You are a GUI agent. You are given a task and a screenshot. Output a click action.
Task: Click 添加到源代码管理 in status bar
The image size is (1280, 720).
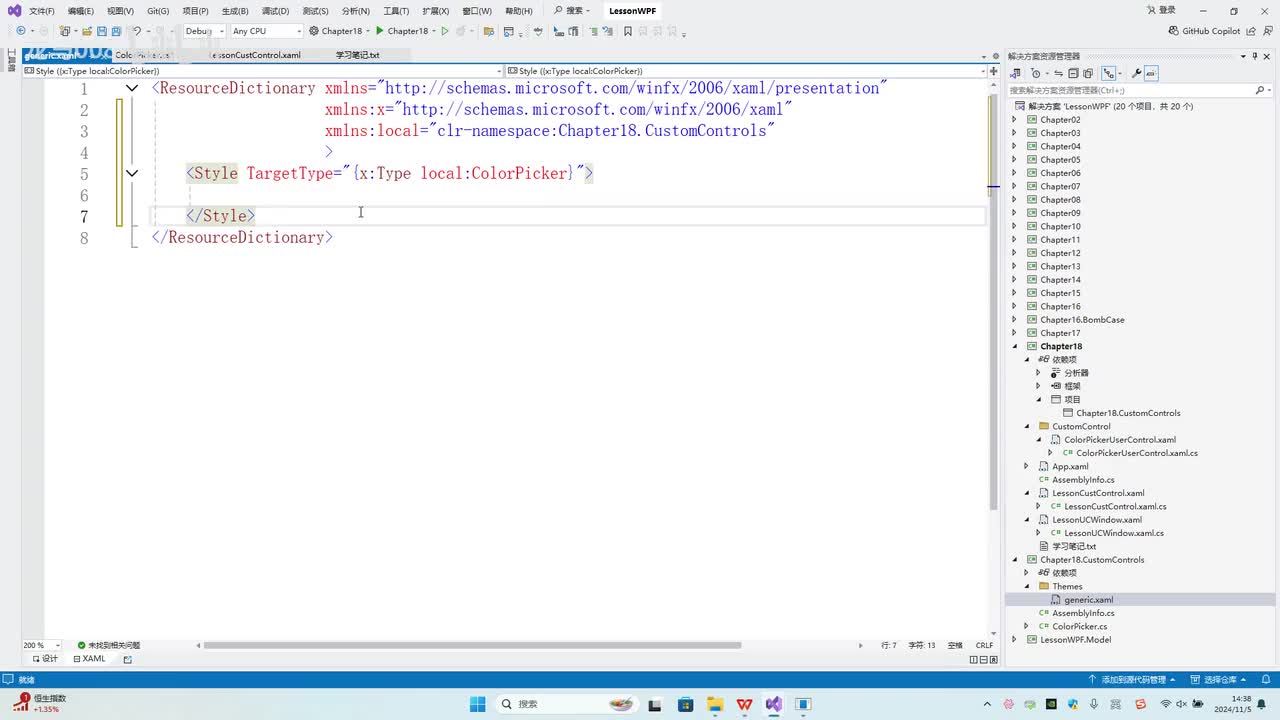[1132, 680]
